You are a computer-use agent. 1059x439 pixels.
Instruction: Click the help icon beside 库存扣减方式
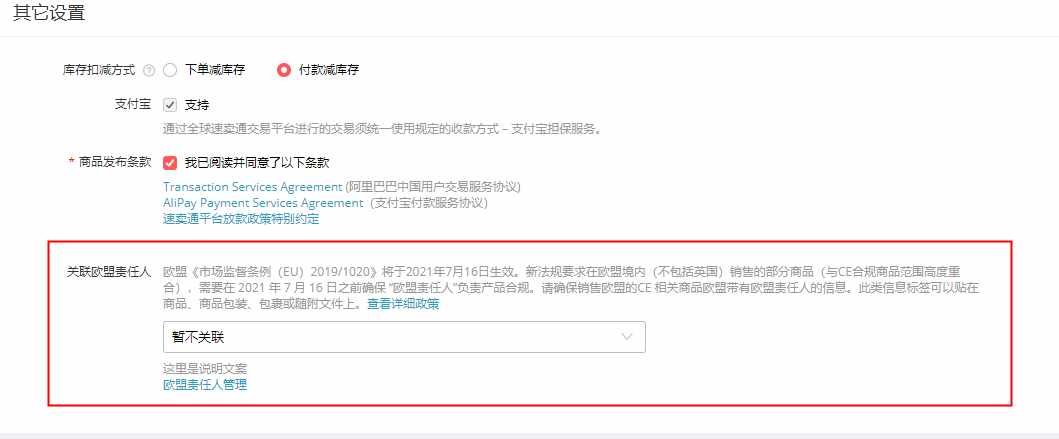click(149, 70)
